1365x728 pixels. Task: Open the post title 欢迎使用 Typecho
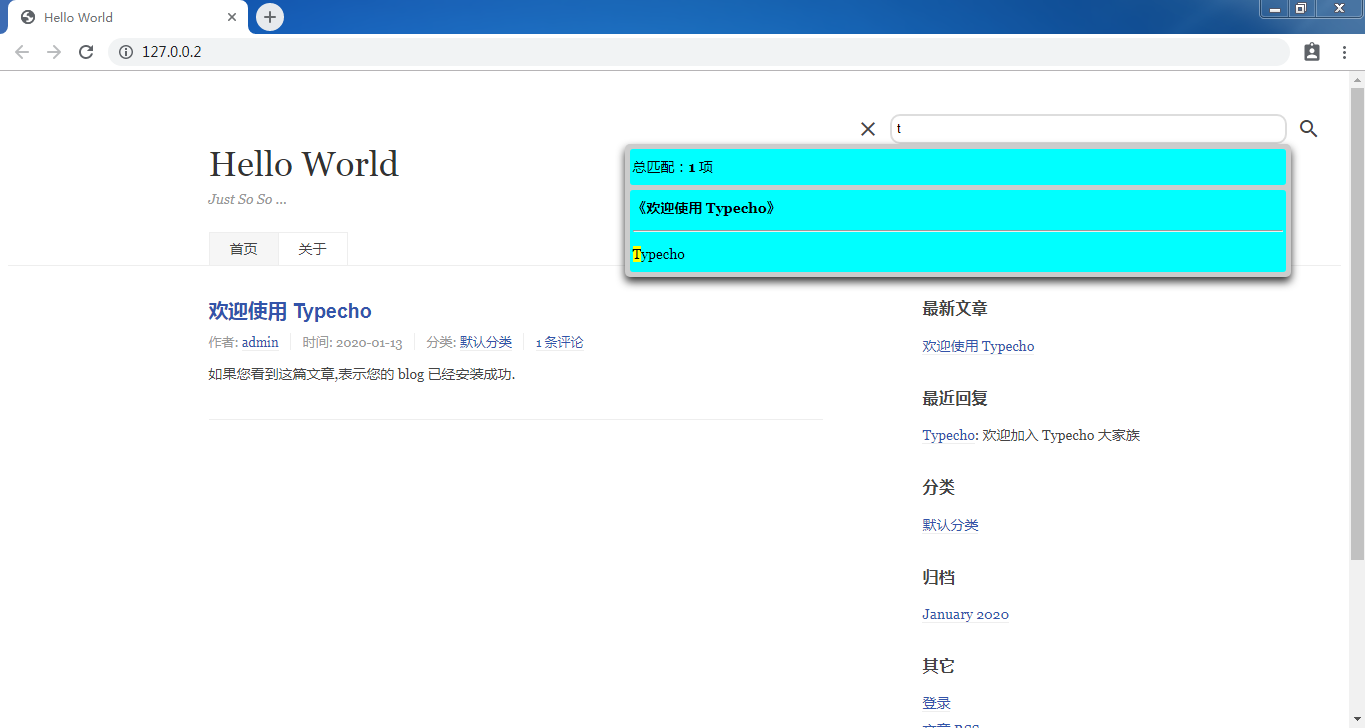290,311
